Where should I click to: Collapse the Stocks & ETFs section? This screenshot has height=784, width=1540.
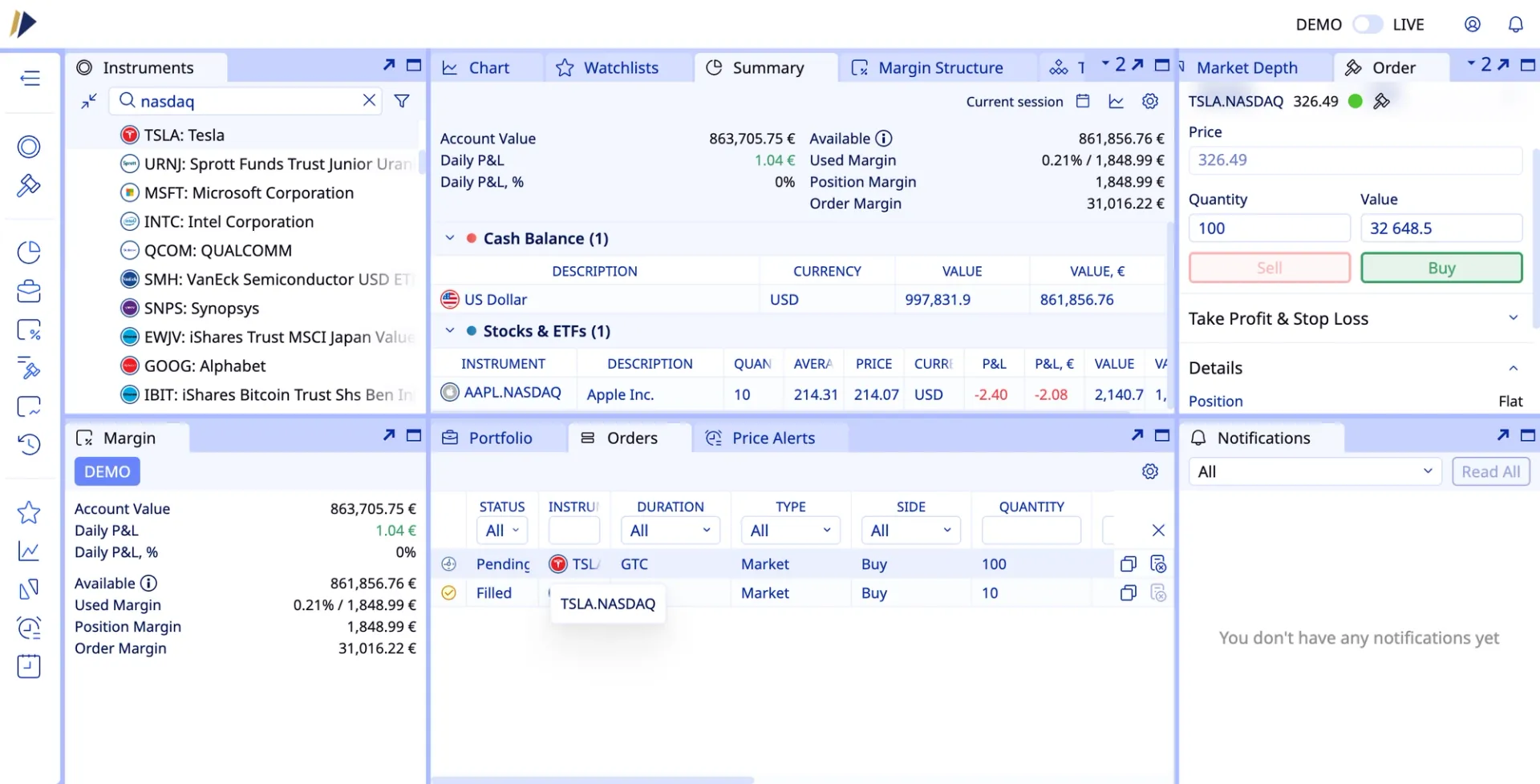(450, 331)
